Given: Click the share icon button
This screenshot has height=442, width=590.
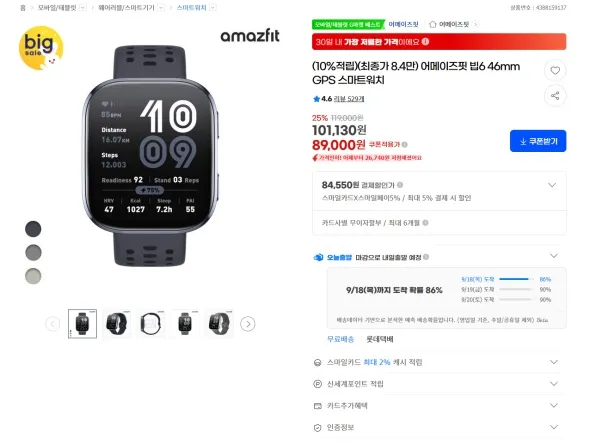Looking at the screenshot, I should (555, 96).
